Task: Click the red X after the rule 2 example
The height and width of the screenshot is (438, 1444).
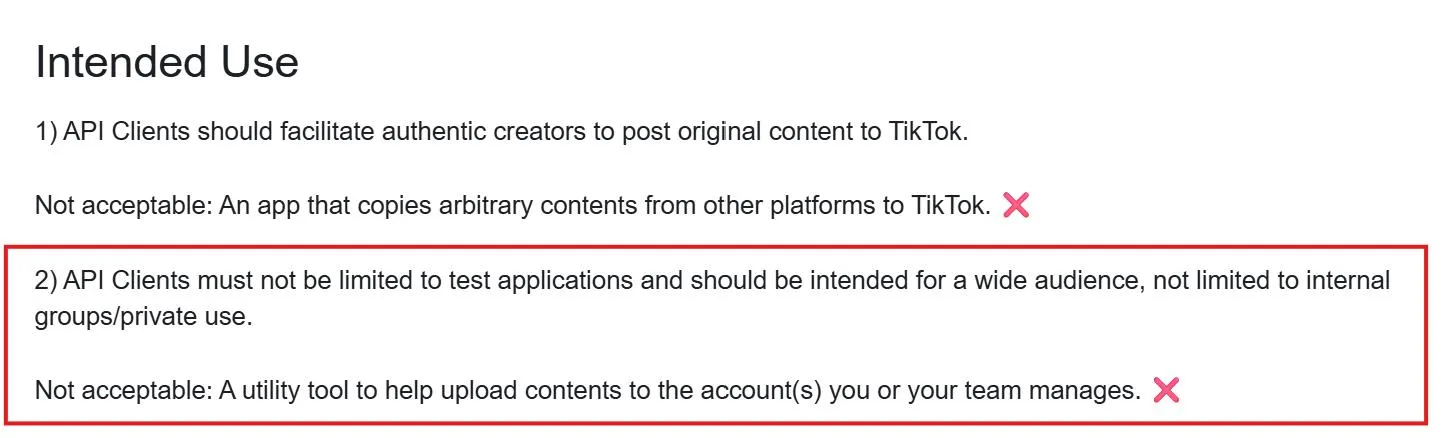Action: pos(1166,390)
